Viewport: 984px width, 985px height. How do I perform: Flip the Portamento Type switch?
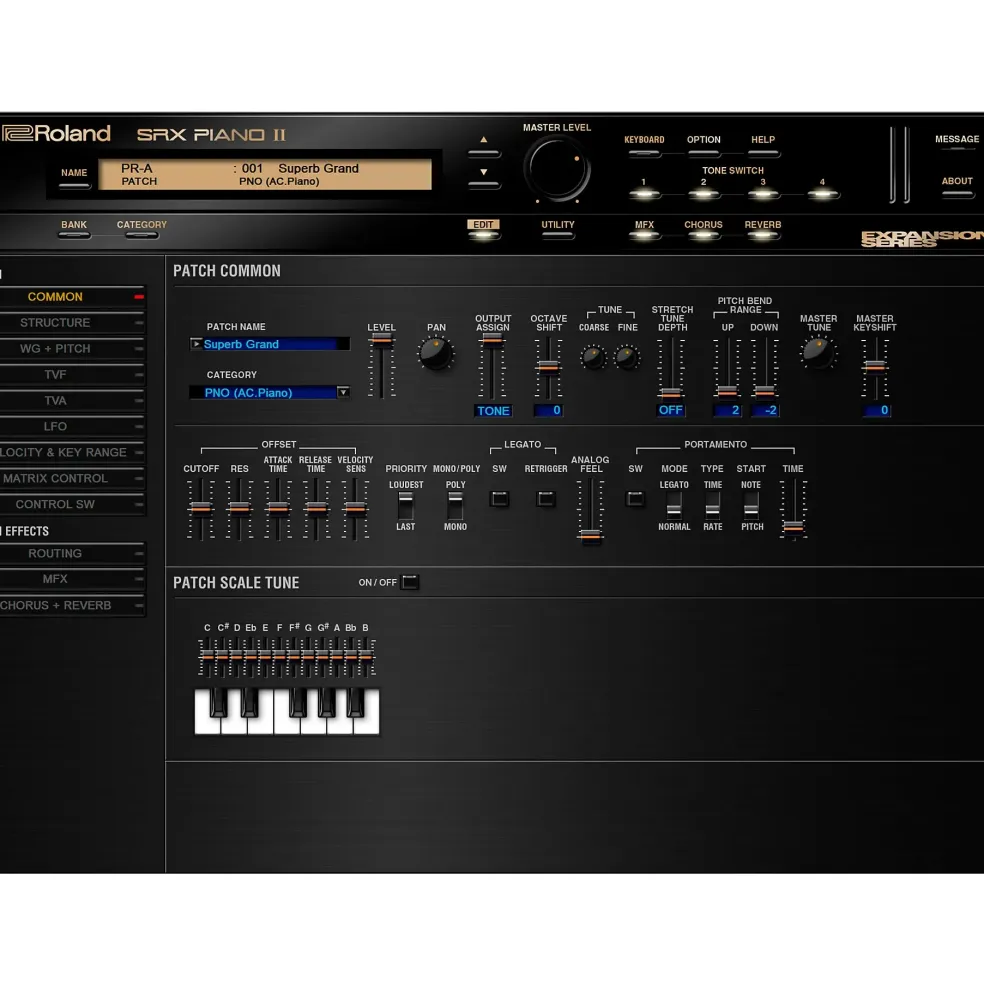click(x=713, y=506)
